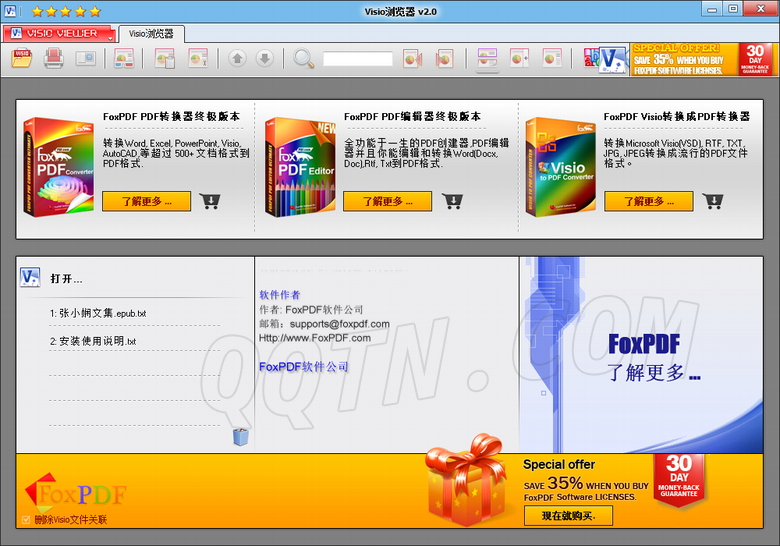Viewport: 780px width, 546px height.
Task: Click the supports@foxpdf.com email address
Action: pyautogui.click(x=339, y=324)
